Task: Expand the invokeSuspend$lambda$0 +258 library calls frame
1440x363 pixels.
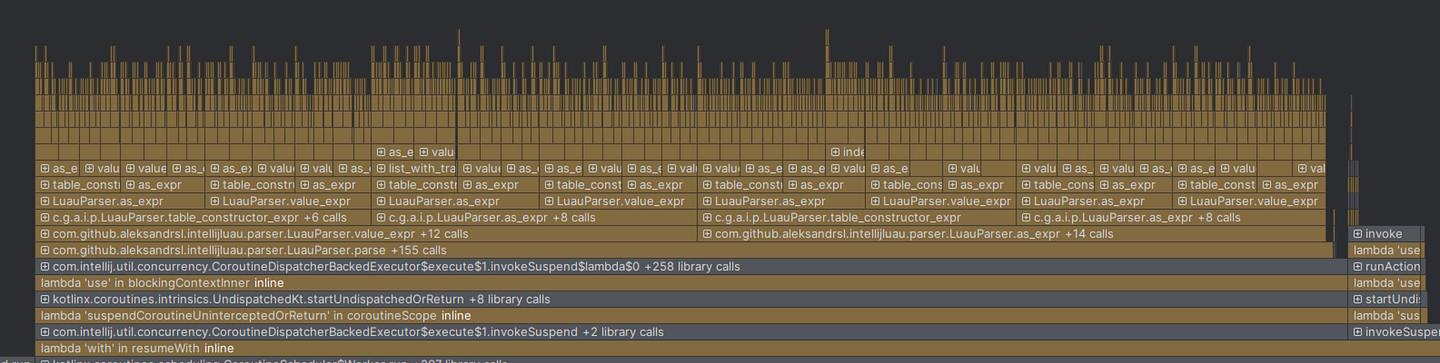Action: click(44, 267)
